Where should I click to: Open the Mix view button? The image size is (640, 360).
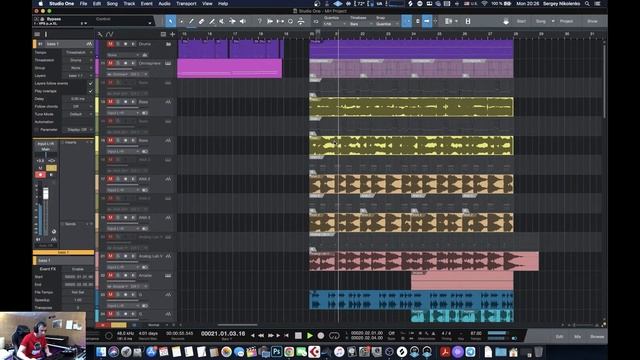[x=577, y=337]
